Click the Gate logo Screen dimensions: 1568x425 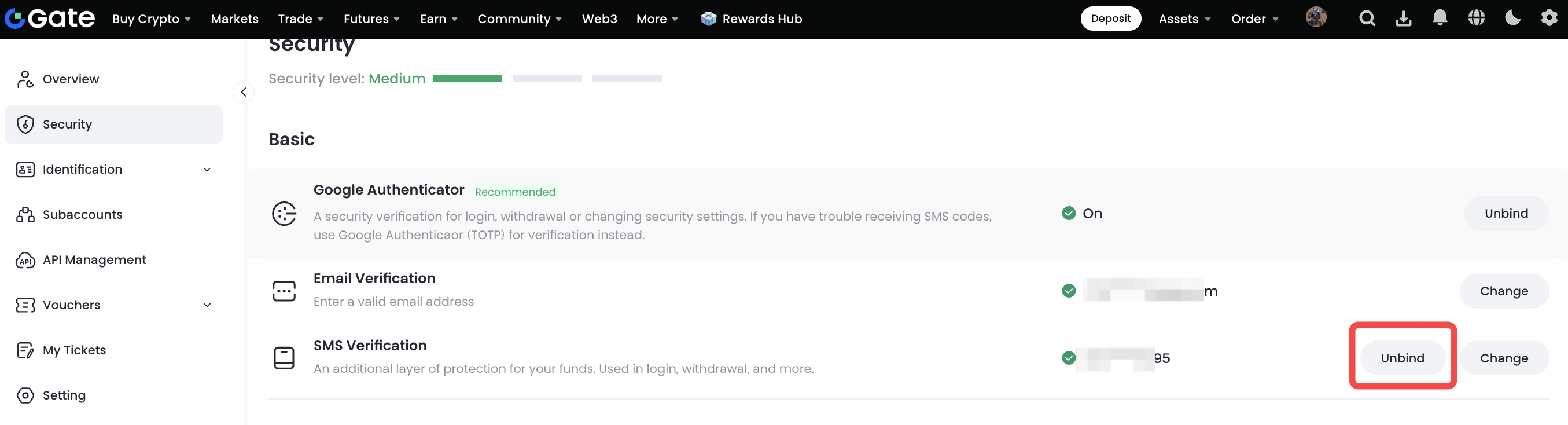click(50, 19)
